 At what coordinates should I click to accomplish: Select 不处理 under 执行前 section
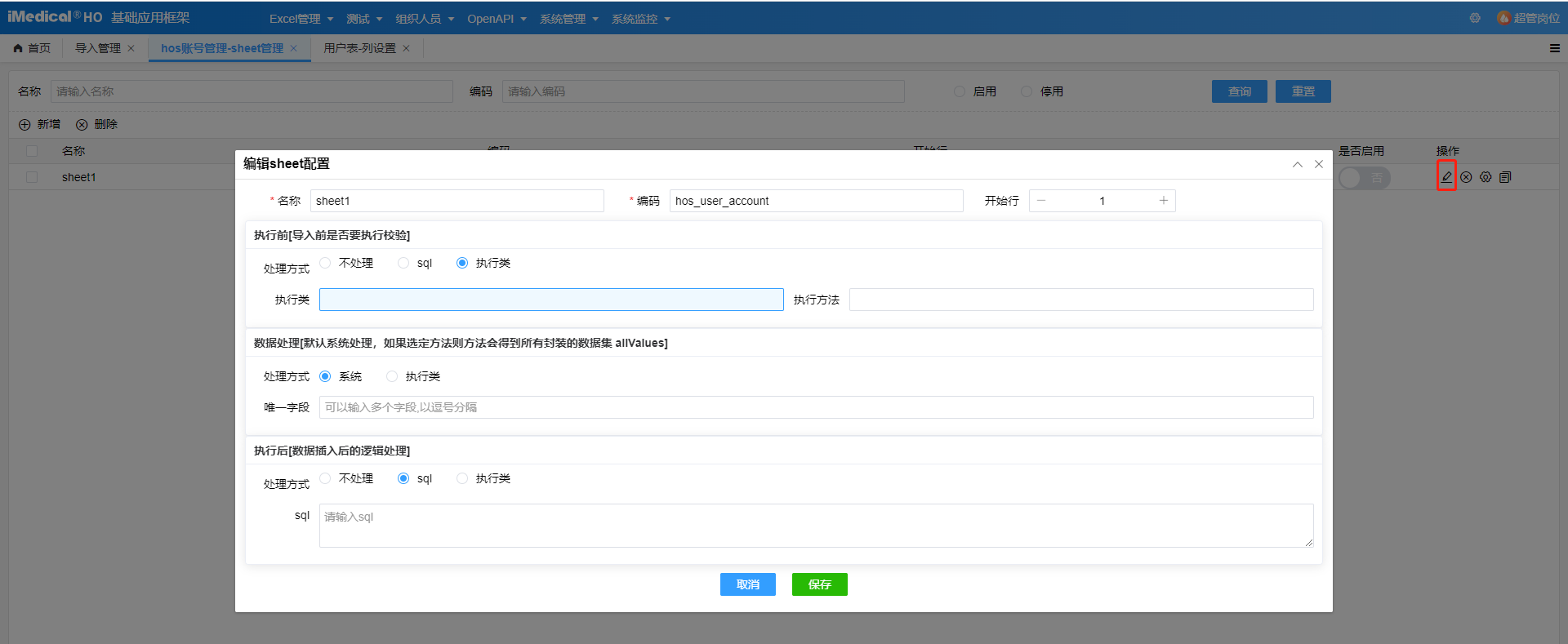[x=325, y=263]
